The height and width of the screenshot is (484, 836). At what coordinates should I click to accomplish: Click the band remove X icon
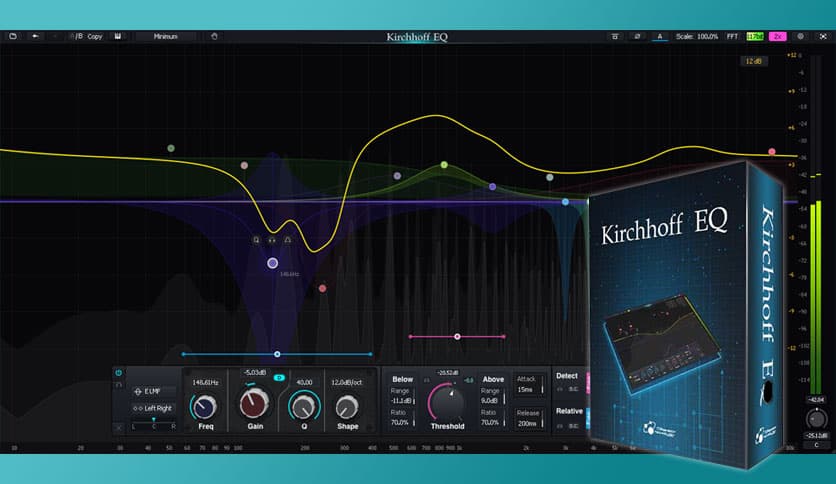tap(118, 426)
